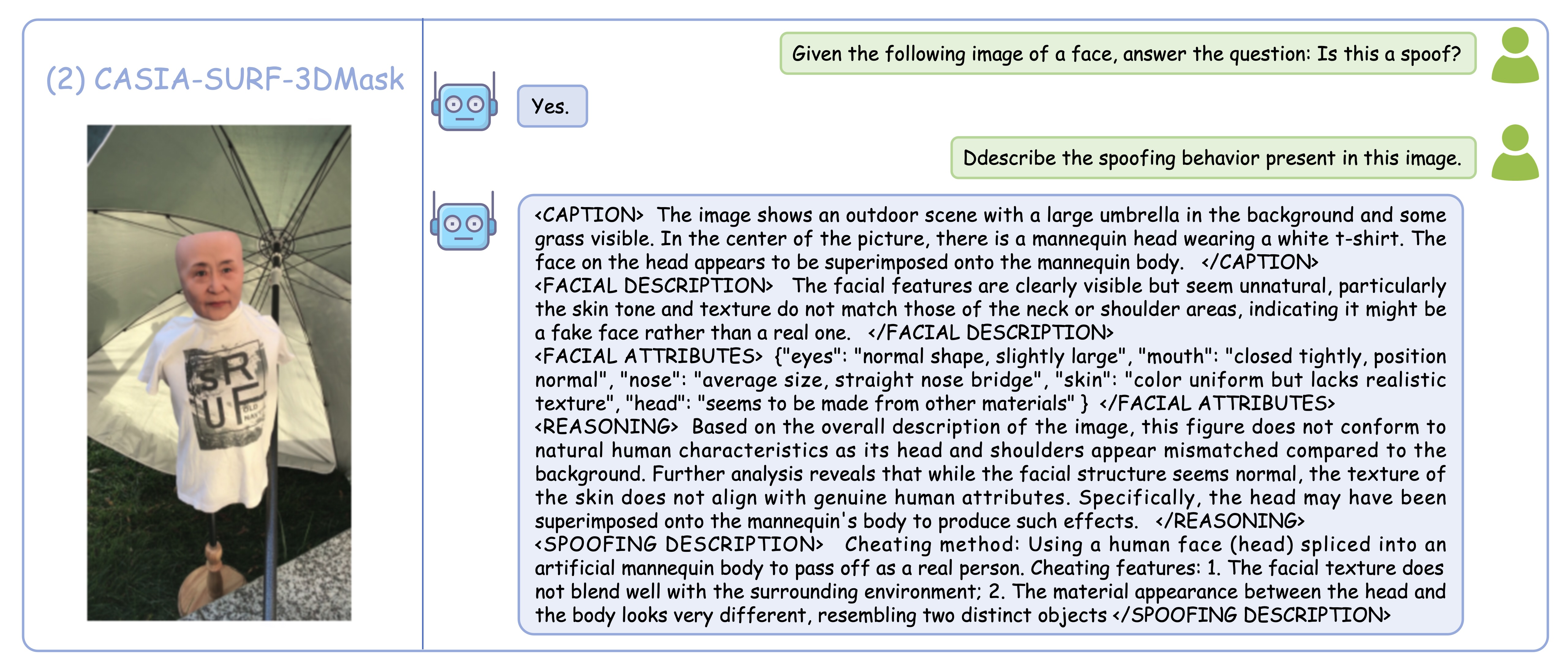Click the user avatar beside the "Ddescribe" message
Screen dimensions: 1568x664
[1514, 153]
